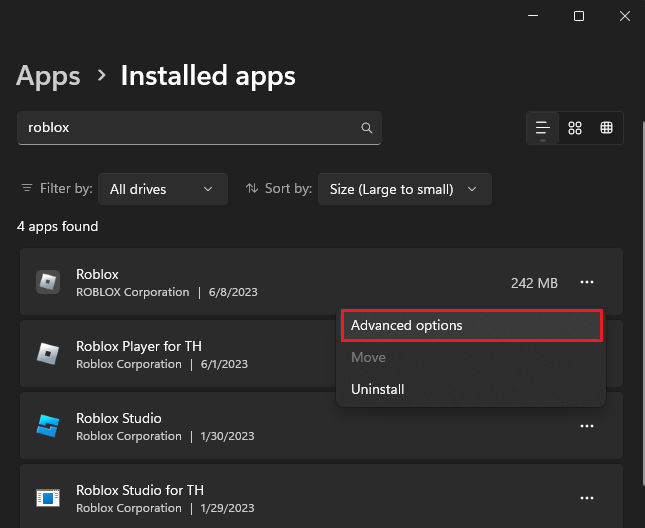The height and width of the screenshot is (528, 645).
Task: Click the window scrollbar thumb
Action: [x=643, y=302]
